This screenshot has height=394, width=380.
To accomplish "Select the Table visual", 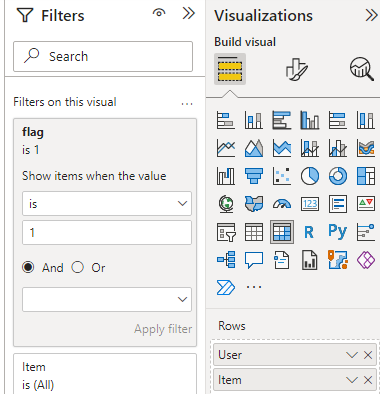I will 254,232.
